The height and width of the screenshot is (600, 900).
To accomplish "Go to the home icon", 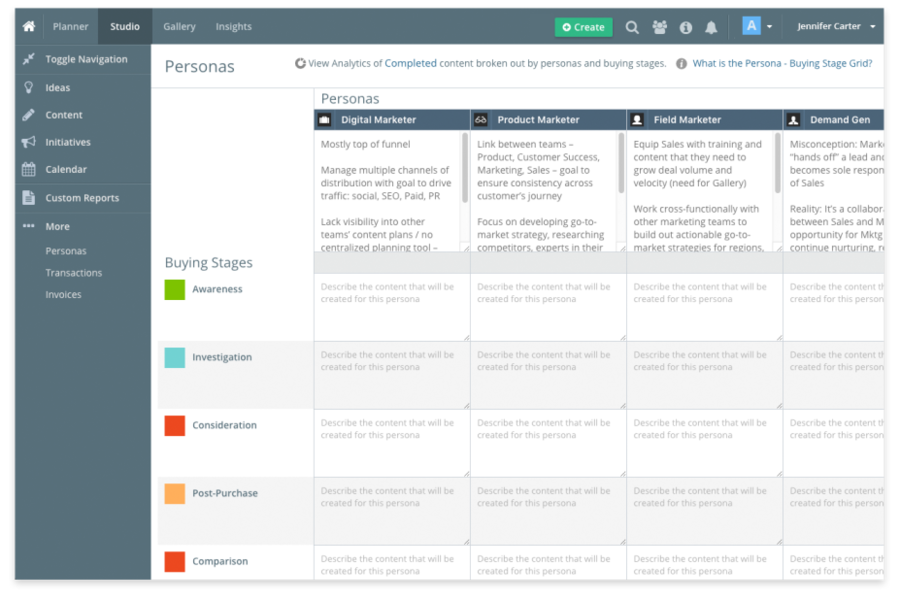I will click(29, 26).
